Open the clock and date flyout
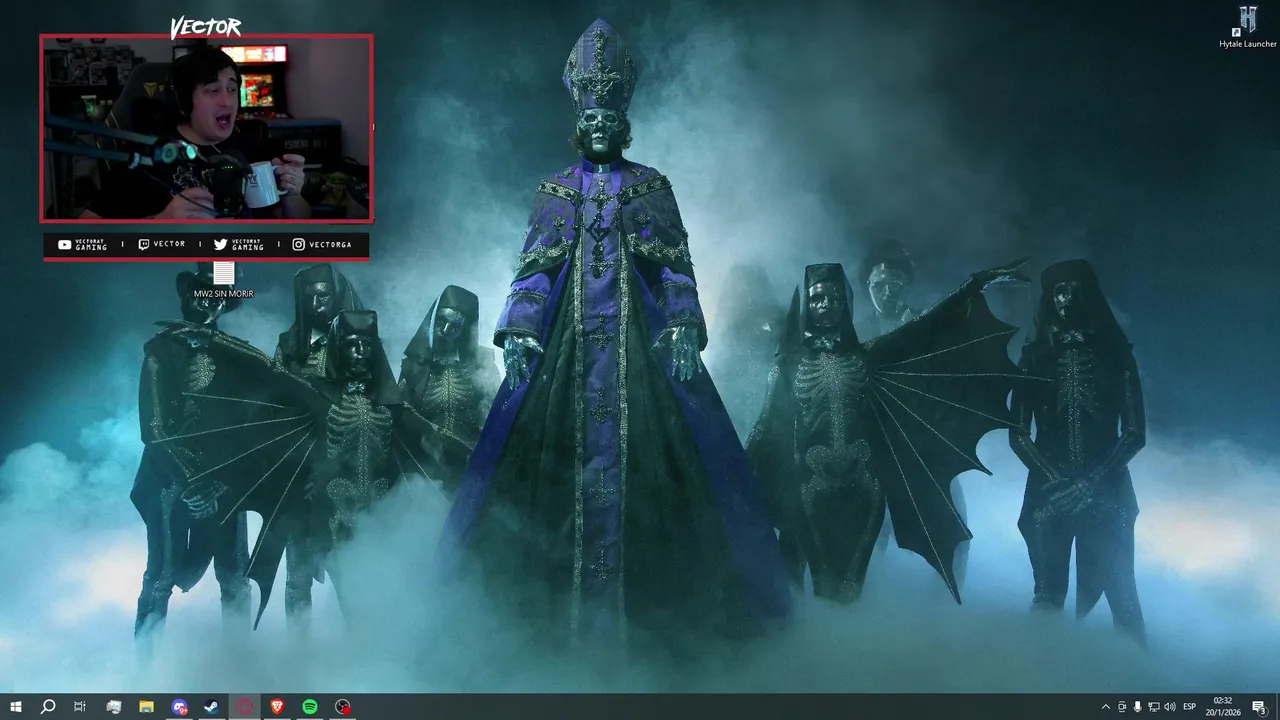 1222,707
